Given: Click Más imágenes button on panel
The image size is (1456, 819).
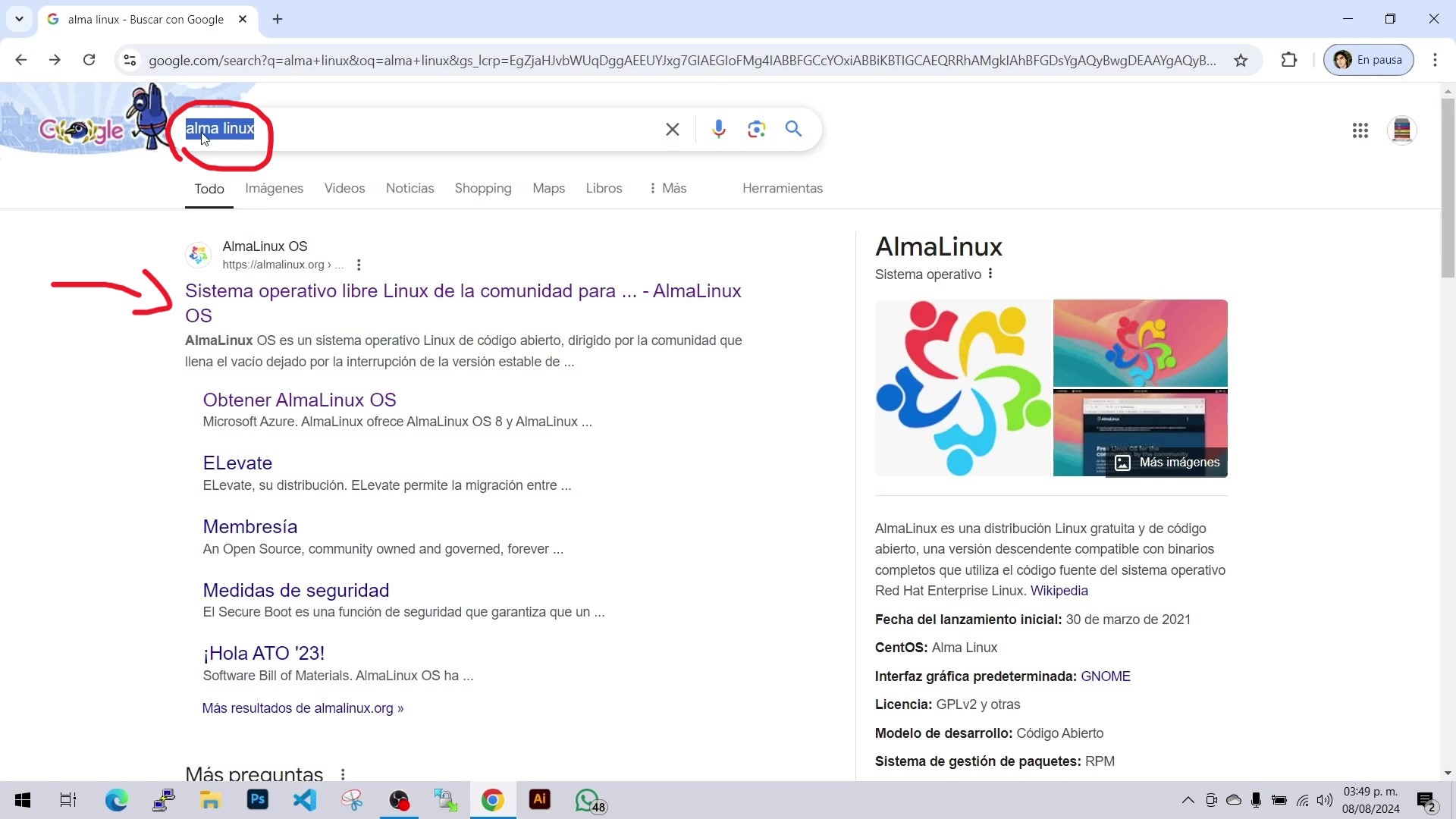Looking at the screenshot, I should click(1168, 463).
